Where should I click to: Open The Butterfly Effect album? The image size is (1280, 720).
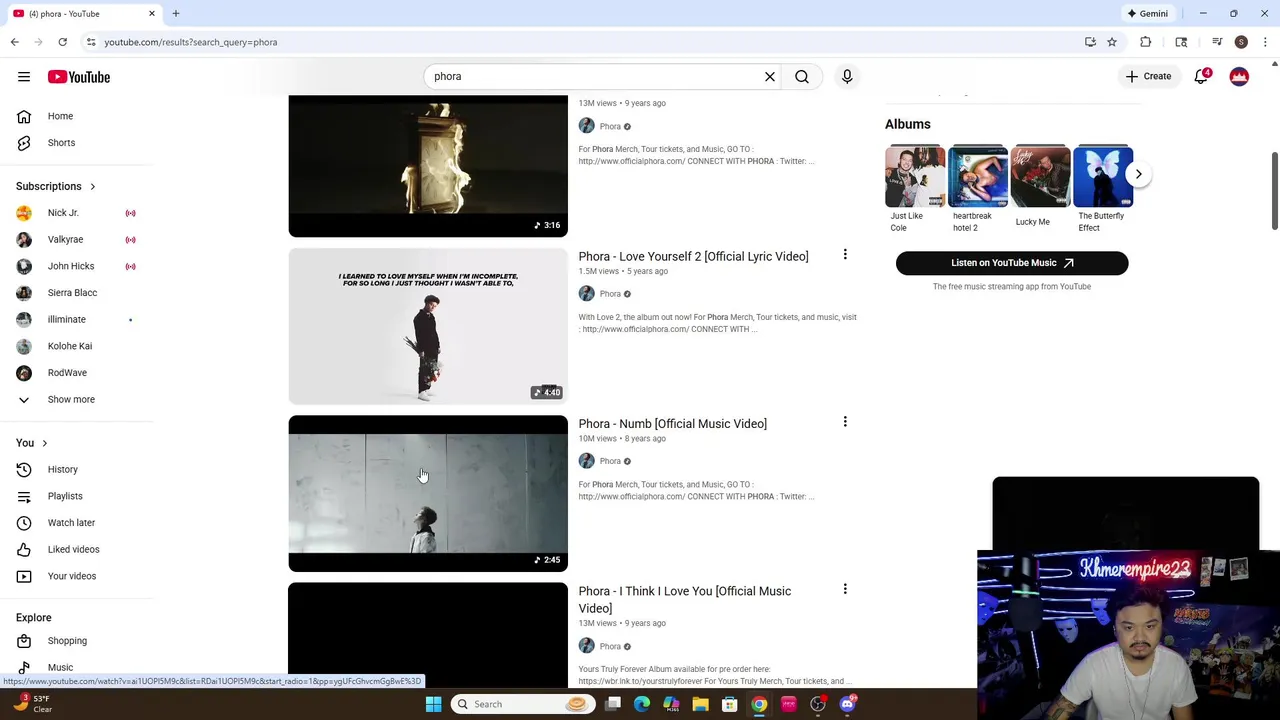click(x=1103, y=190)
